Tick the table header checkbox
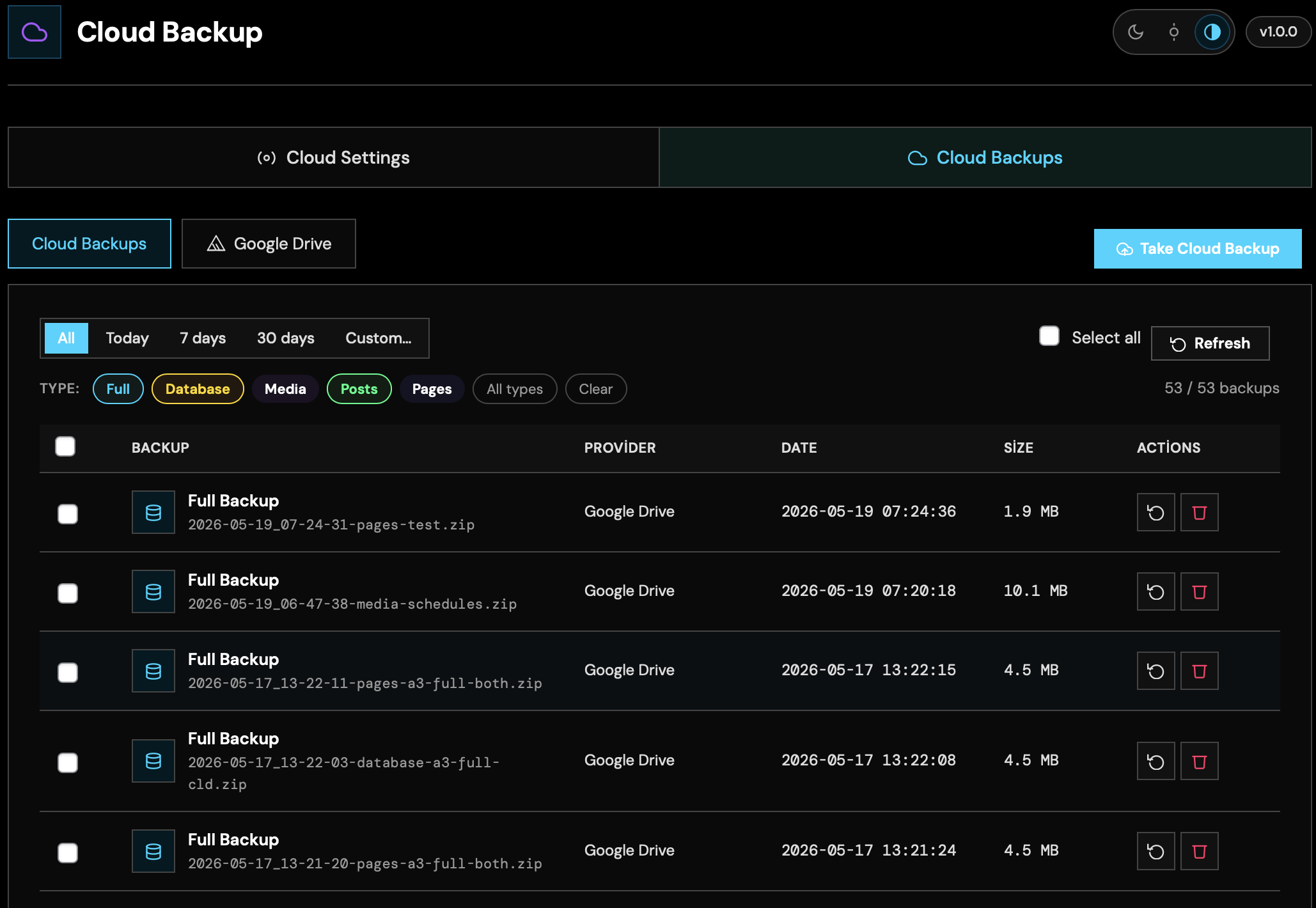This screenshot has height=908, width=1316. point(65,446)
